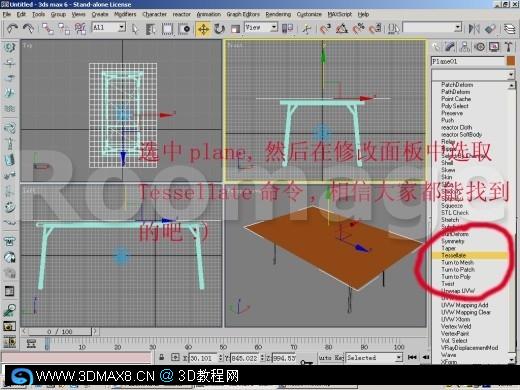Open Named Selection Sets editor icon
The height and width of the screenshot is (390, 520).
[x=394, y=29]
